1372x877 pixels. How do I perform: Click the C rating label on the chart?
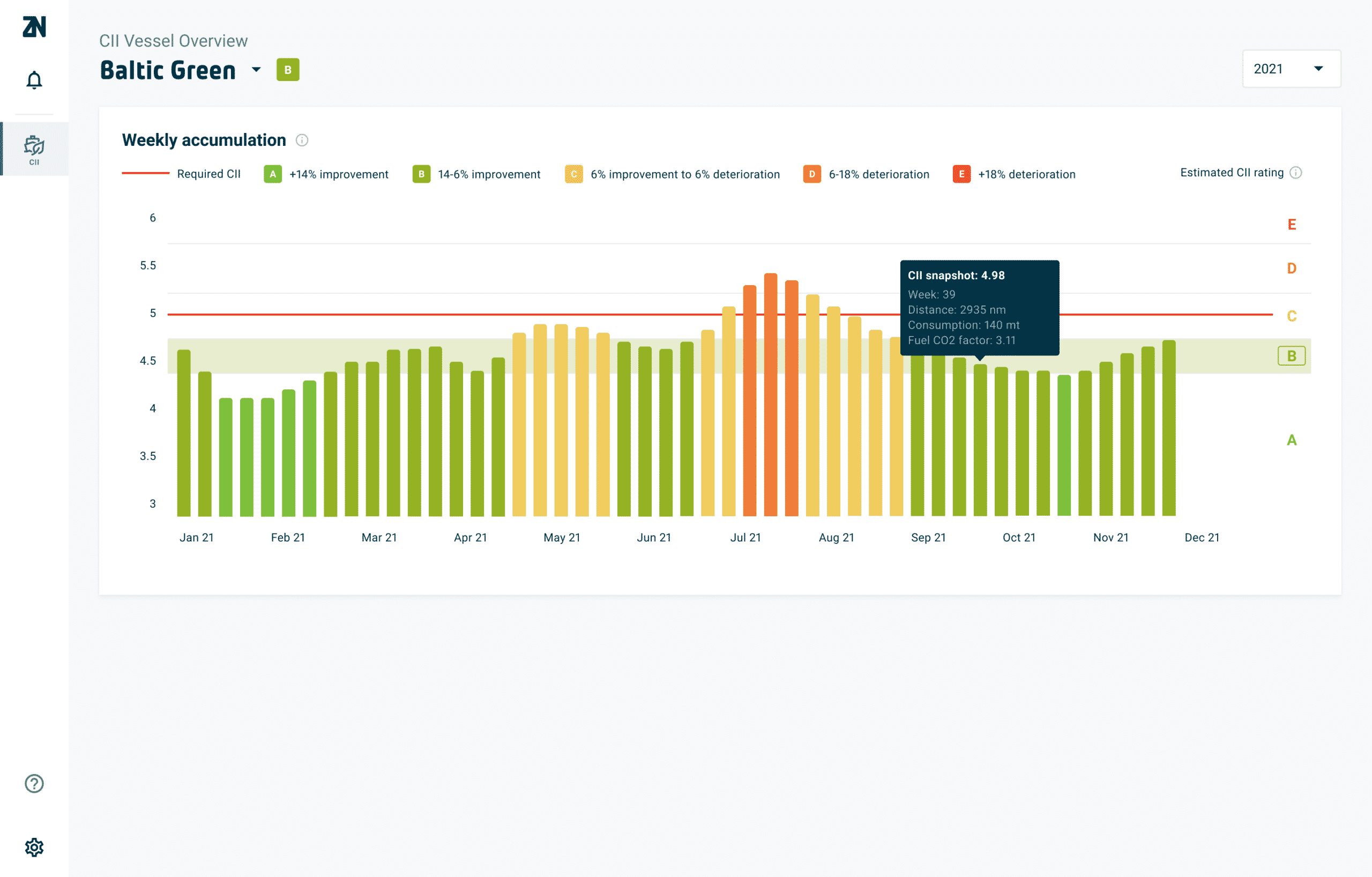tap(1292, 316)
